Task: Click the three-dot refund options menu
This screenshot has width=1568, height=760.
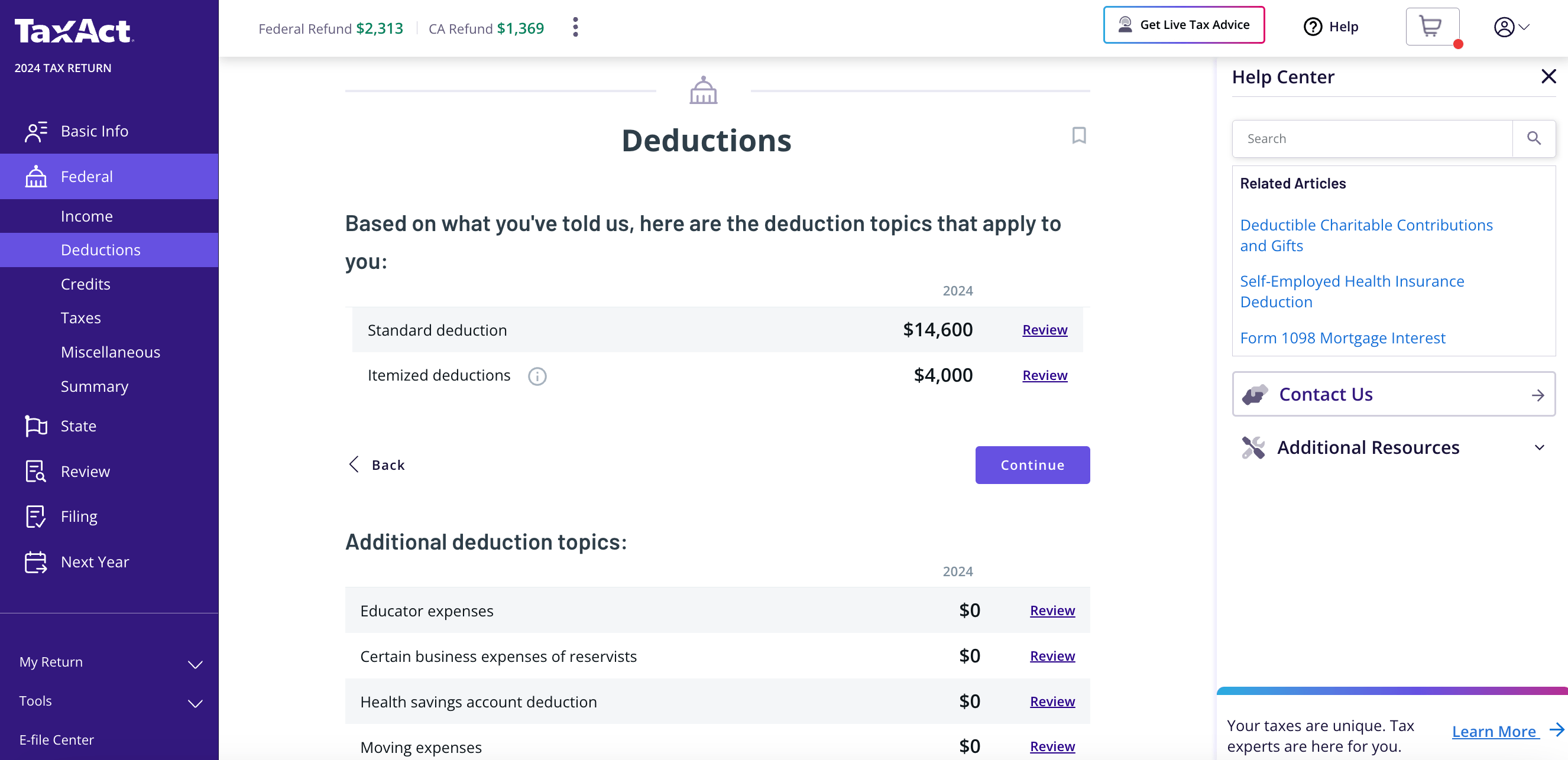Action: pos(575,27)
